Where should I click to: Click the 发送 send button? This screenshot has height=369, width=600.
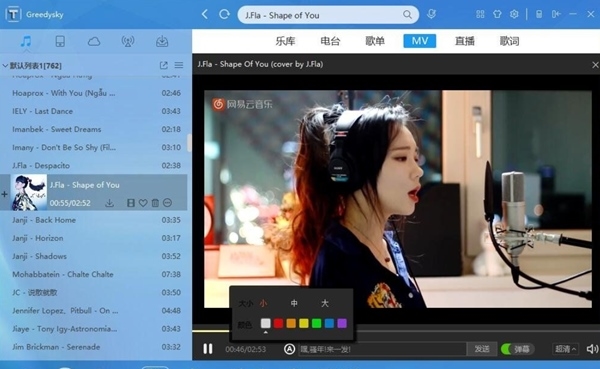[481, 349]
